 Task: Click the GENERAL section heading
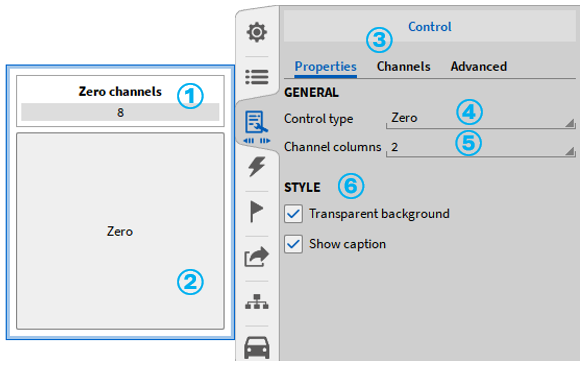click(x=311, y=92)
